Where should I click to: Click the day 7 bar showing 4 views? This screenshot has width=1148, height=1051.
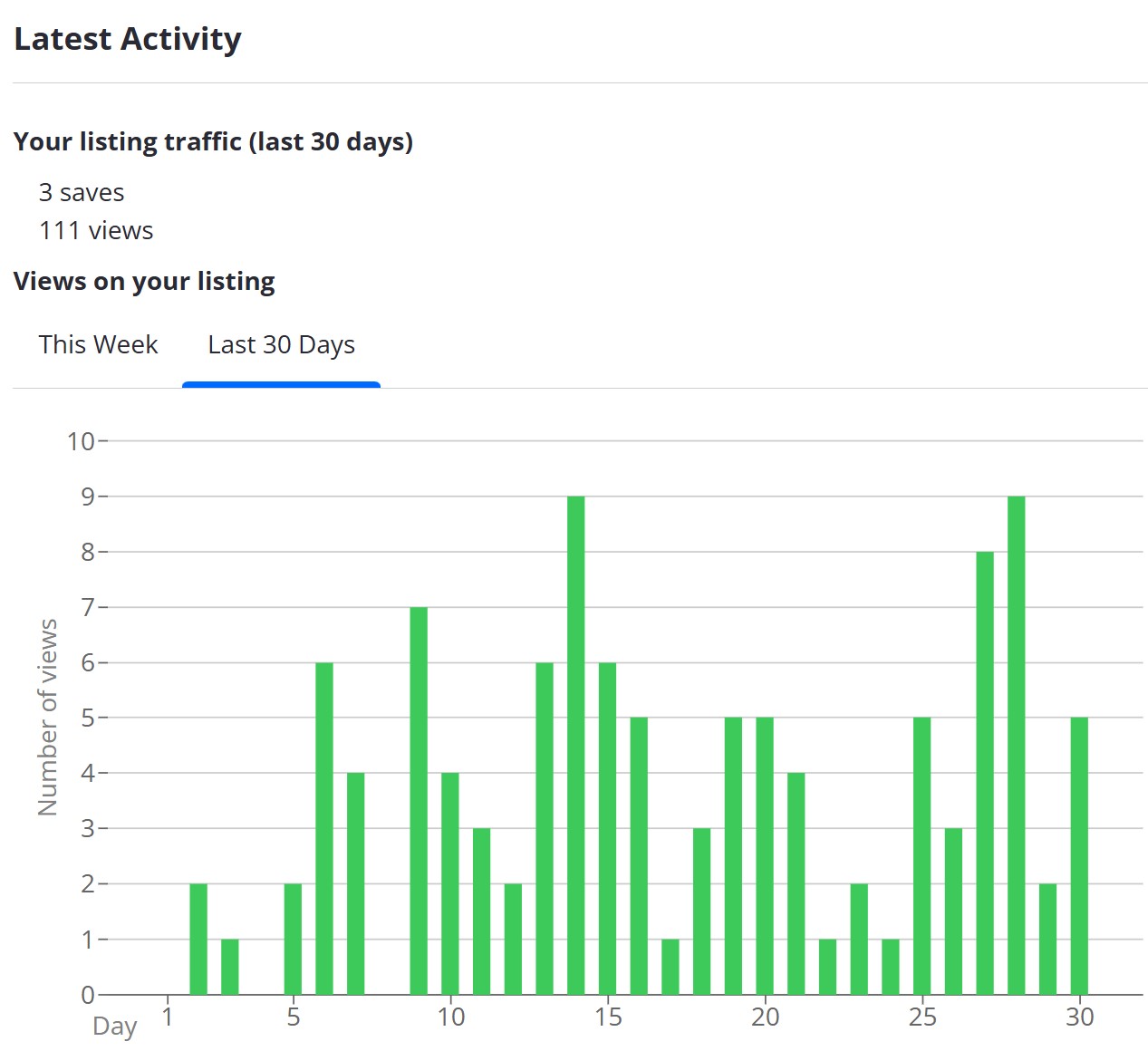[356, 884]
